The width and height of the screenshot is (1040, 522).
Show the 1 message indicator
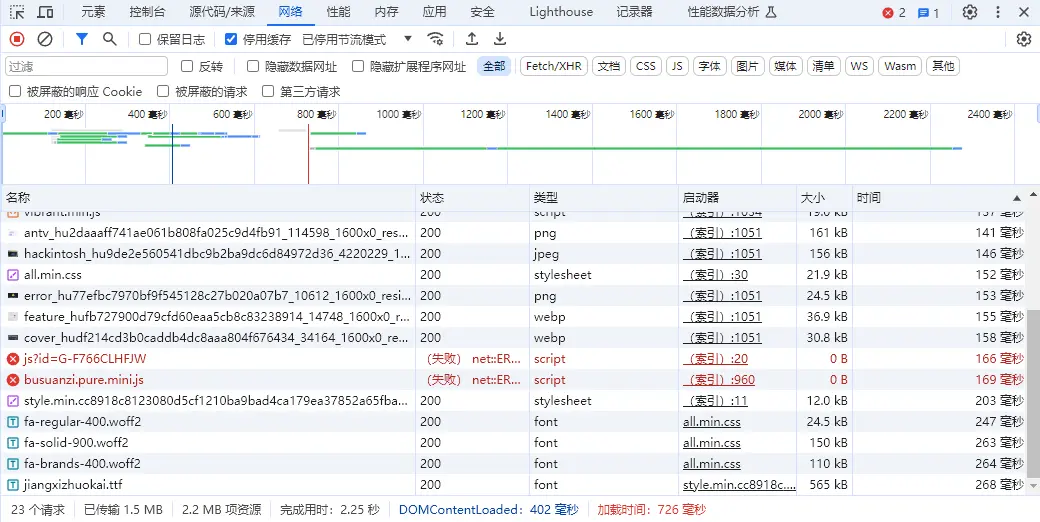[928, 13]
